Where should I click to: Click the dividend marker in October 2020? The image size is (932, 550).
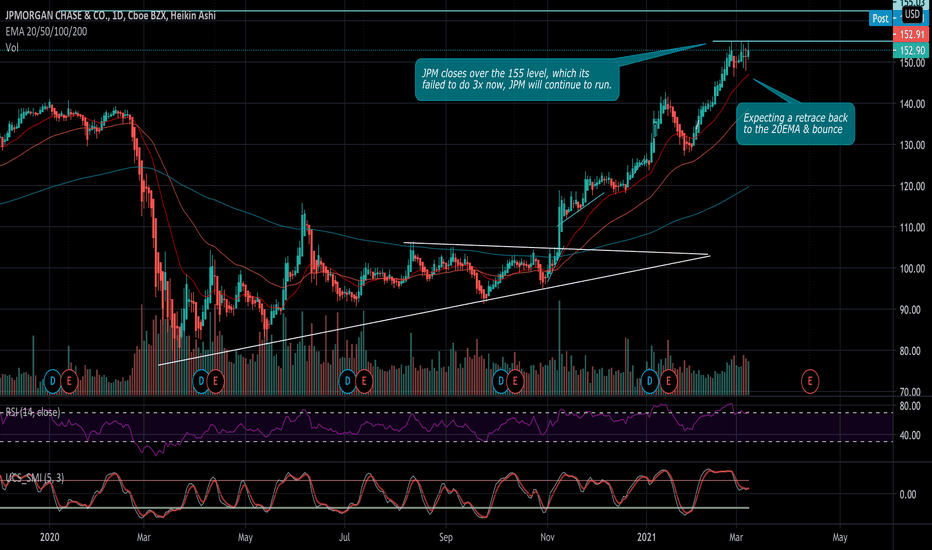pyautogui.click(x=500, y=381)
